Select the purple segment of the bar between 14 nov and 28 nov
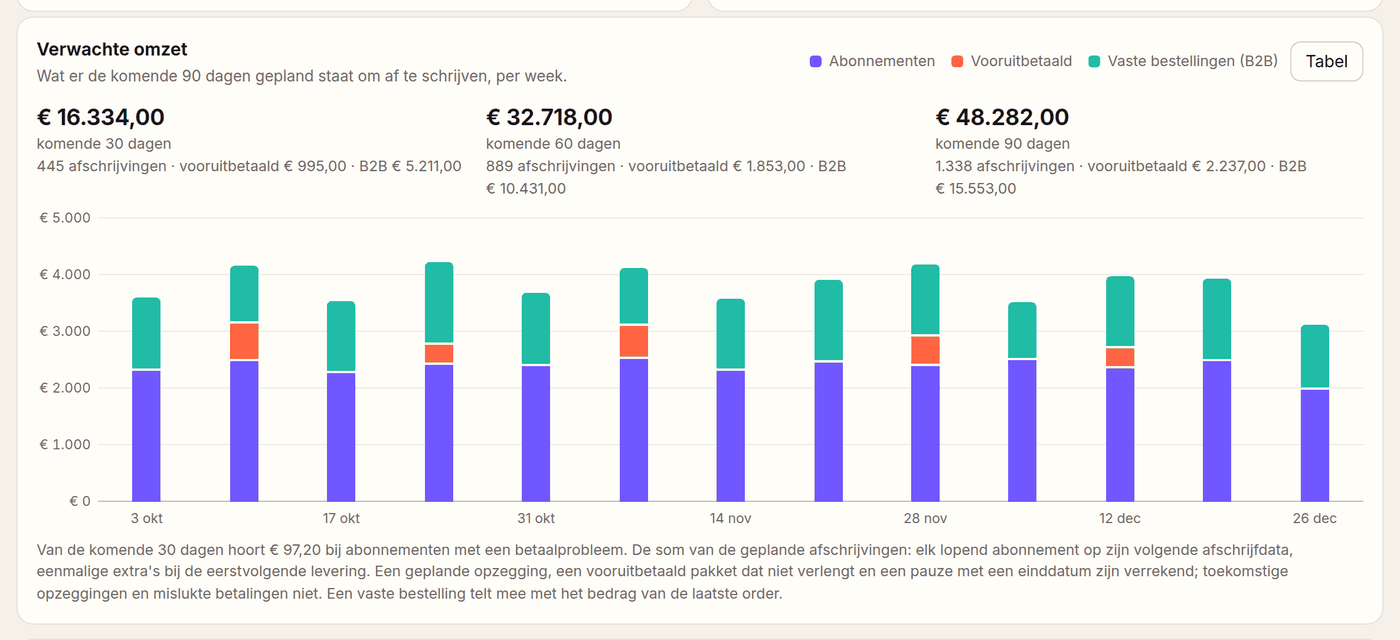Image resolution: width=1400 pixels, height=640 pixels. click(829, 432)
